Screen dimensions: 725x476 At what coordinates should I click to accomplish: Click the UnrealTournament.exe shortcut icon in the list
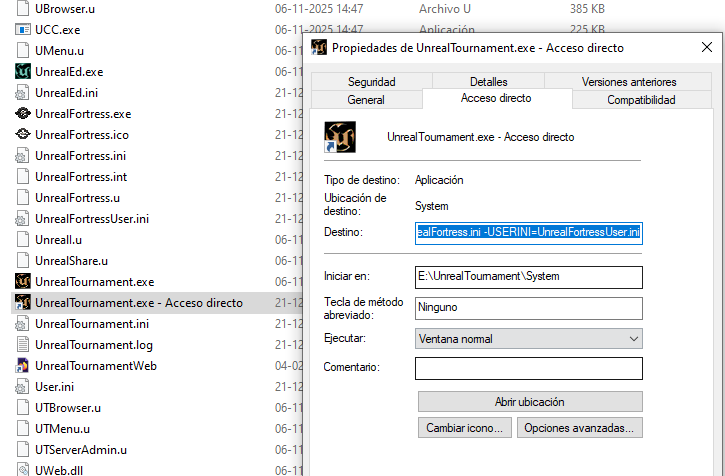[x=23, y=303]
